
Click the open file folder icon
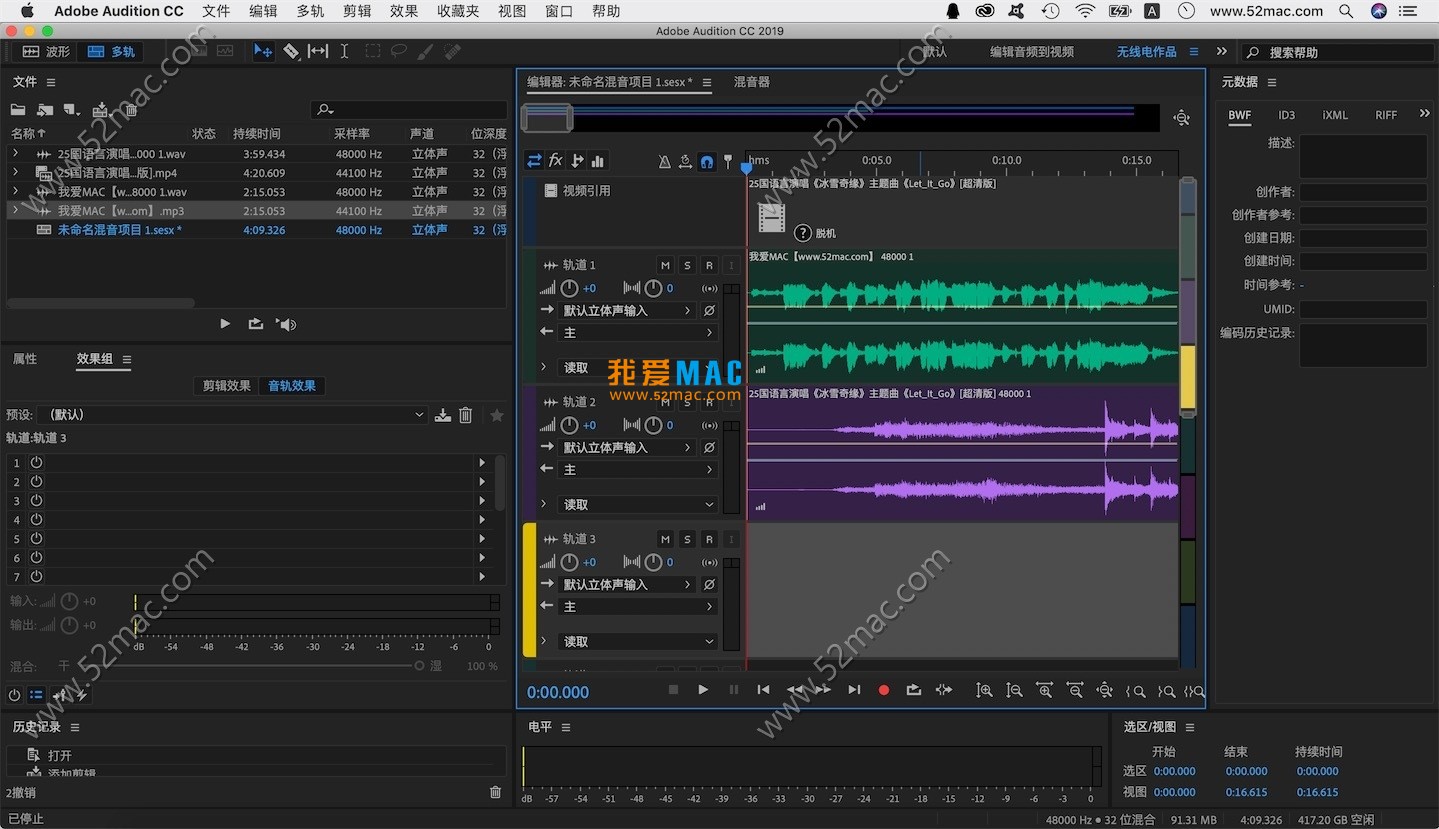[18, 110]
